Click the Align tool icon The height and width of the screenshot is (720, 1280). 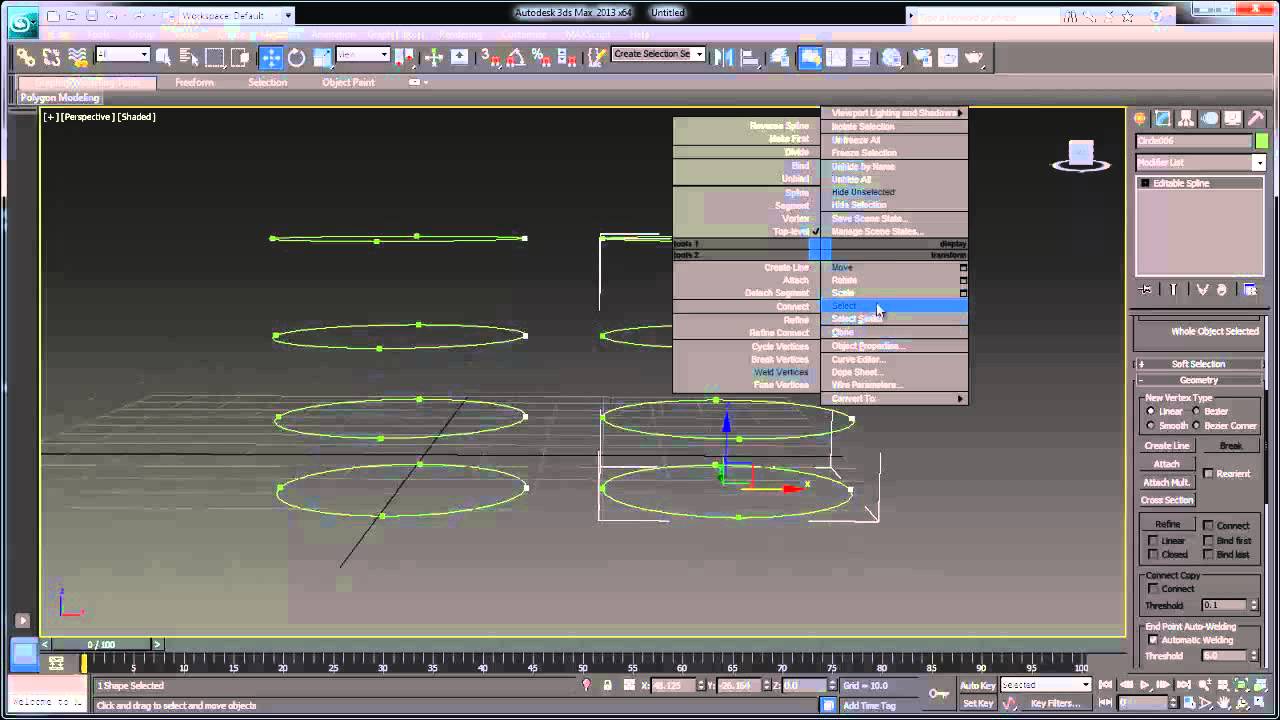click(x=749, y=58)
